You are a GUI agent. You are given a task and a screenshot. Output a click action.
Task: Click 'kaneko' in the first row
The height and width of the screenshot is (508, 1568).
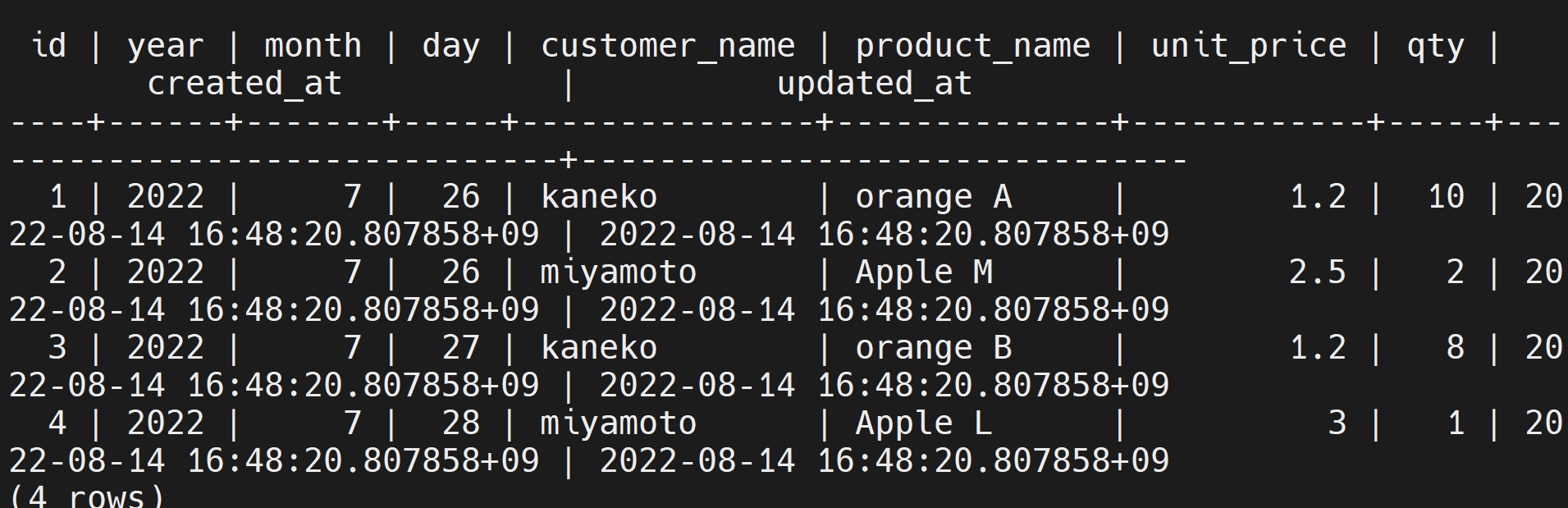pos(599,197)
